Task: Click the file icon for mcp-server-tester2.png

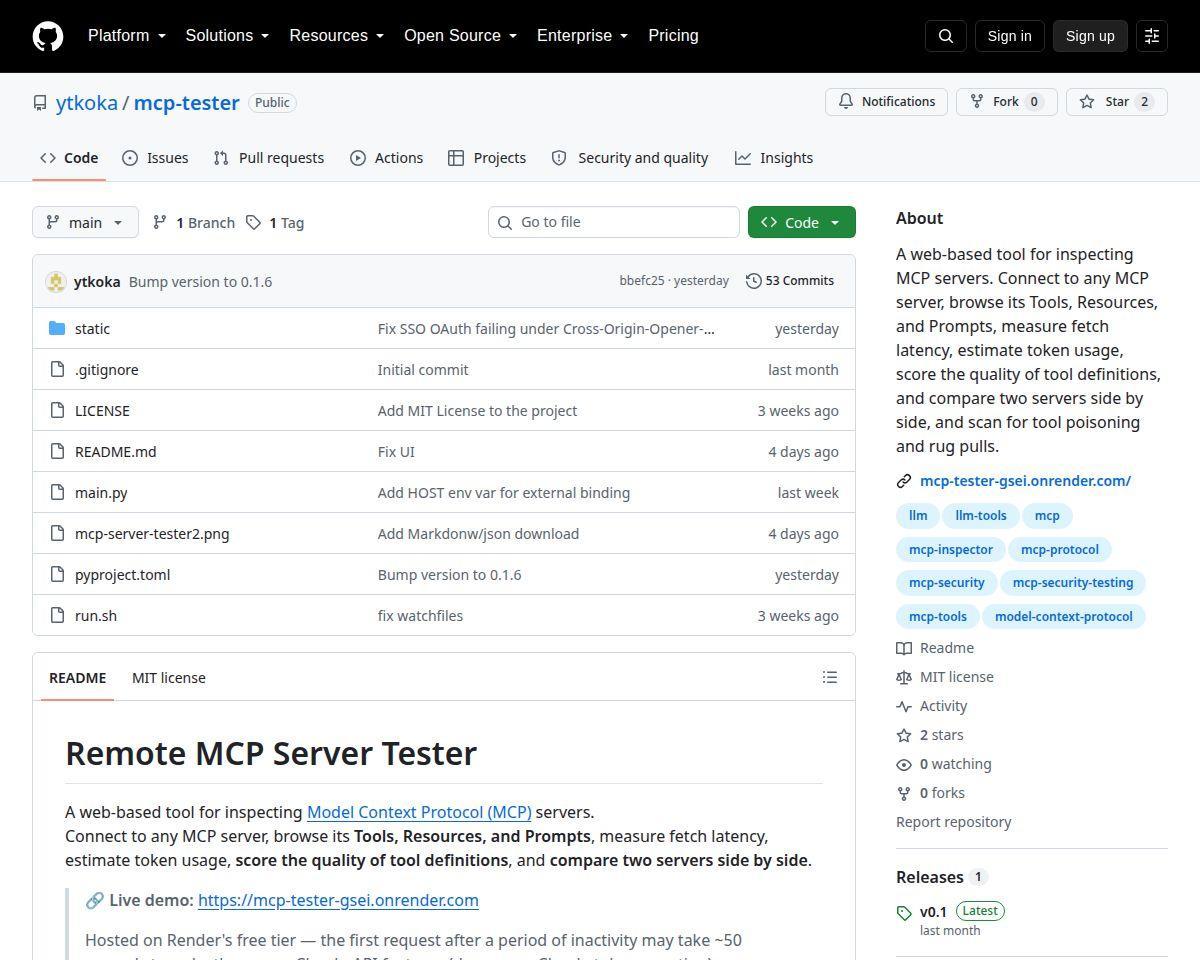Action: coord(57,534)
